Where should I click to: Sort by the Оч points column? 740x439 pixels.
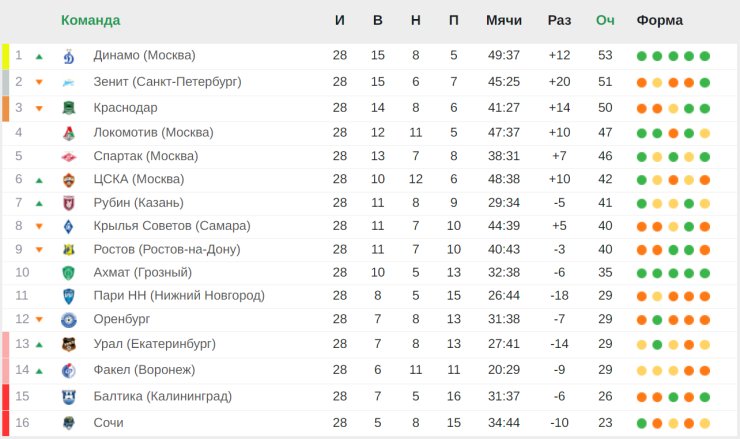coord(605,20)
